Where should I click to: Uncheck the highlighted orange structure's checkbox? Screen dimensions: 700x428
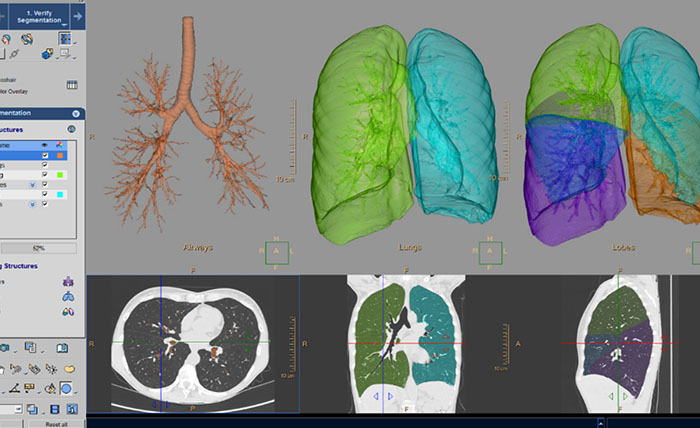(45, 155)
